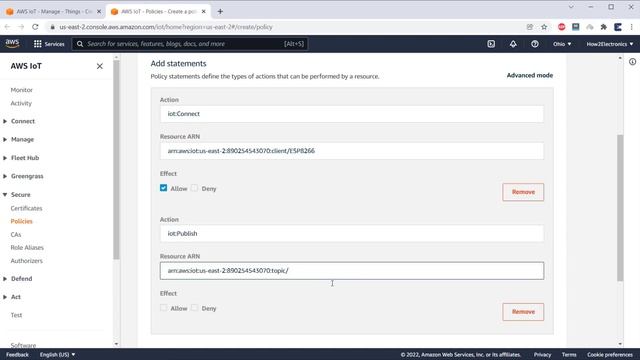Screen dimensions: 640x360
Task: Focus the AWS services search box
Action: pos(190,44)
